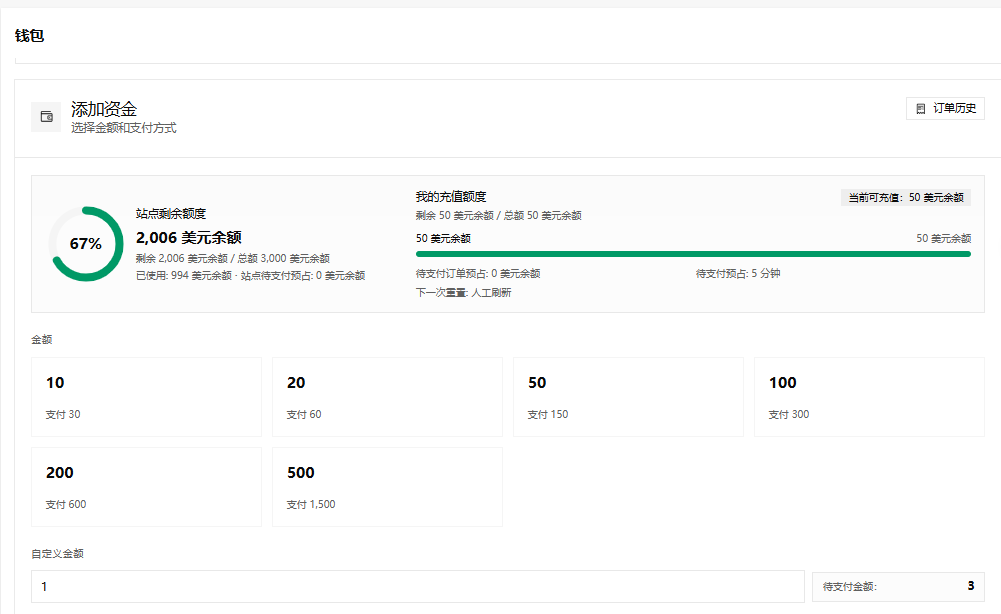Choose the 50 amount card (支付 150)
The image size is (1001, 614).
628,397
